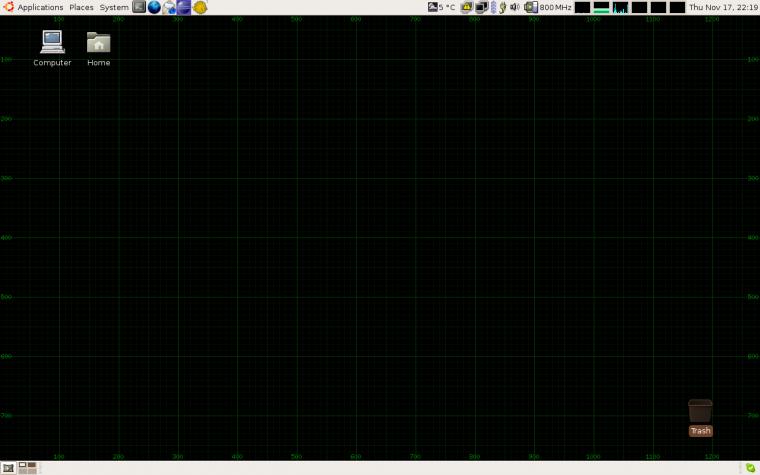Click the cyan spiky network activity graph
760x475 pixels.
click(x=620, y=7)
